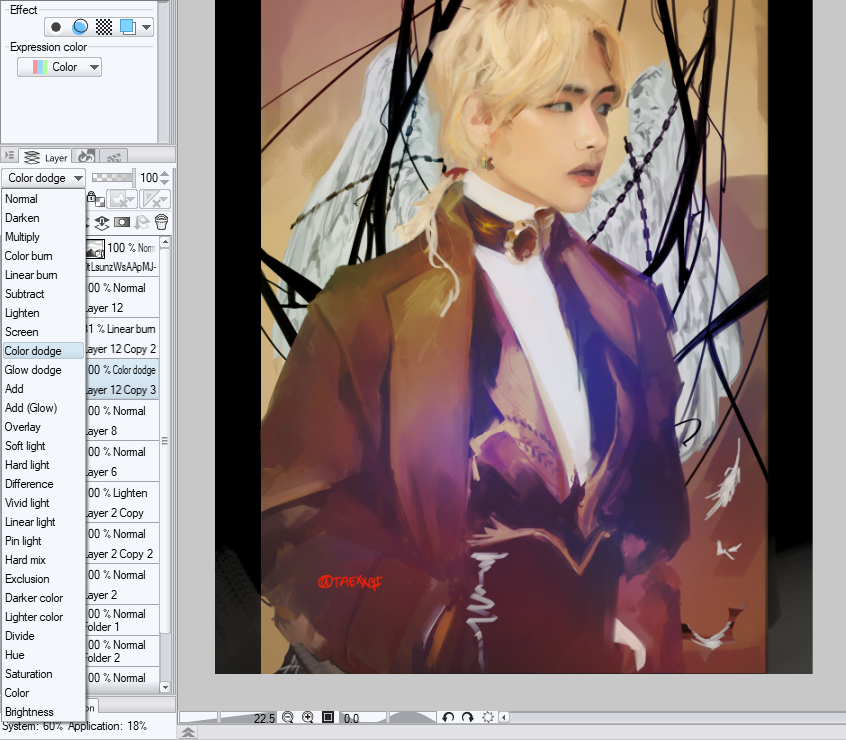The image size is (846, 740).
Task: Select Multiply blending mode
Action: (44, 237)
